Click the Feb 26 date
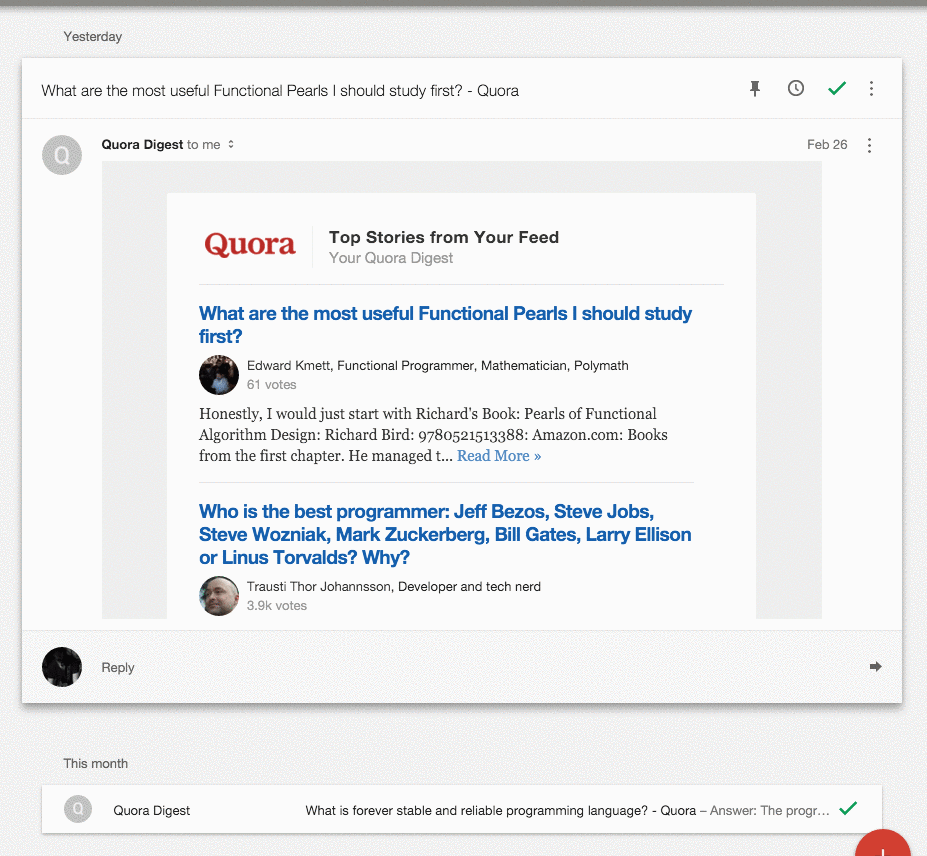This screenshot has height=856, width=927. (827, 145)
